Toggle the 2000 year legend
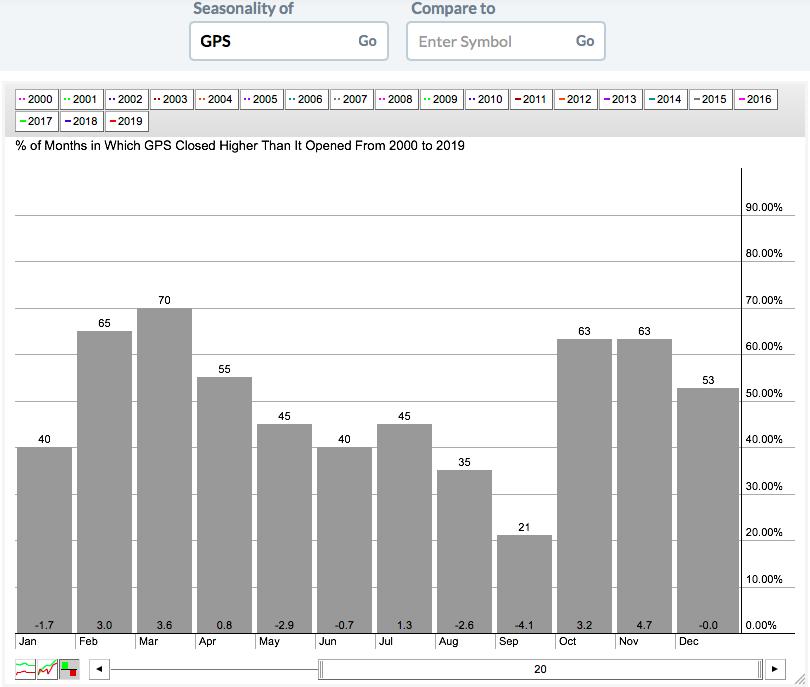This screenshot has height=687, width=810. pos(36,99)
